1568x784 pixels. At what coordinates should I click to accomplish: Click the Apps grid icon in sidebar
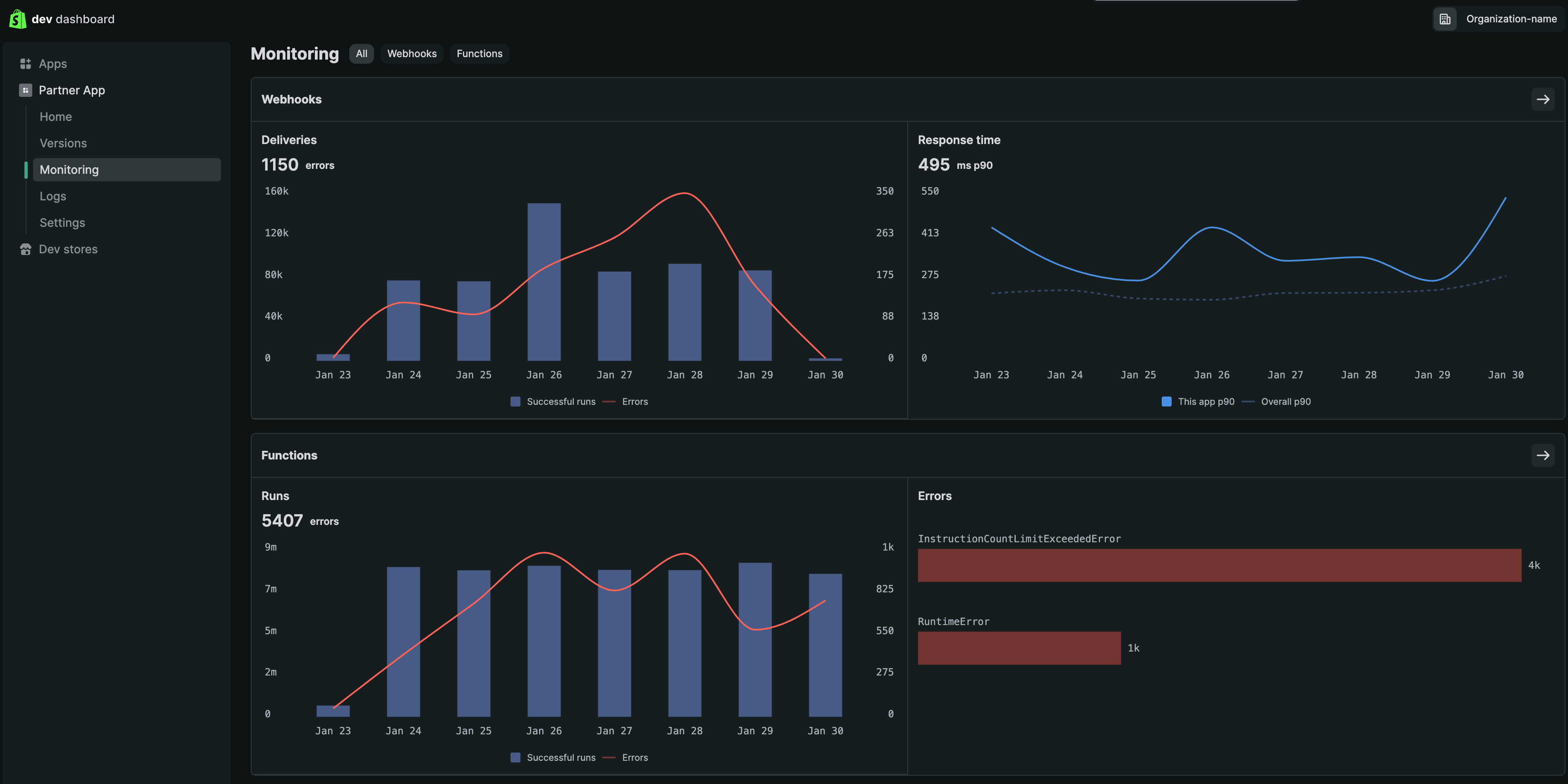coord(26,64)
